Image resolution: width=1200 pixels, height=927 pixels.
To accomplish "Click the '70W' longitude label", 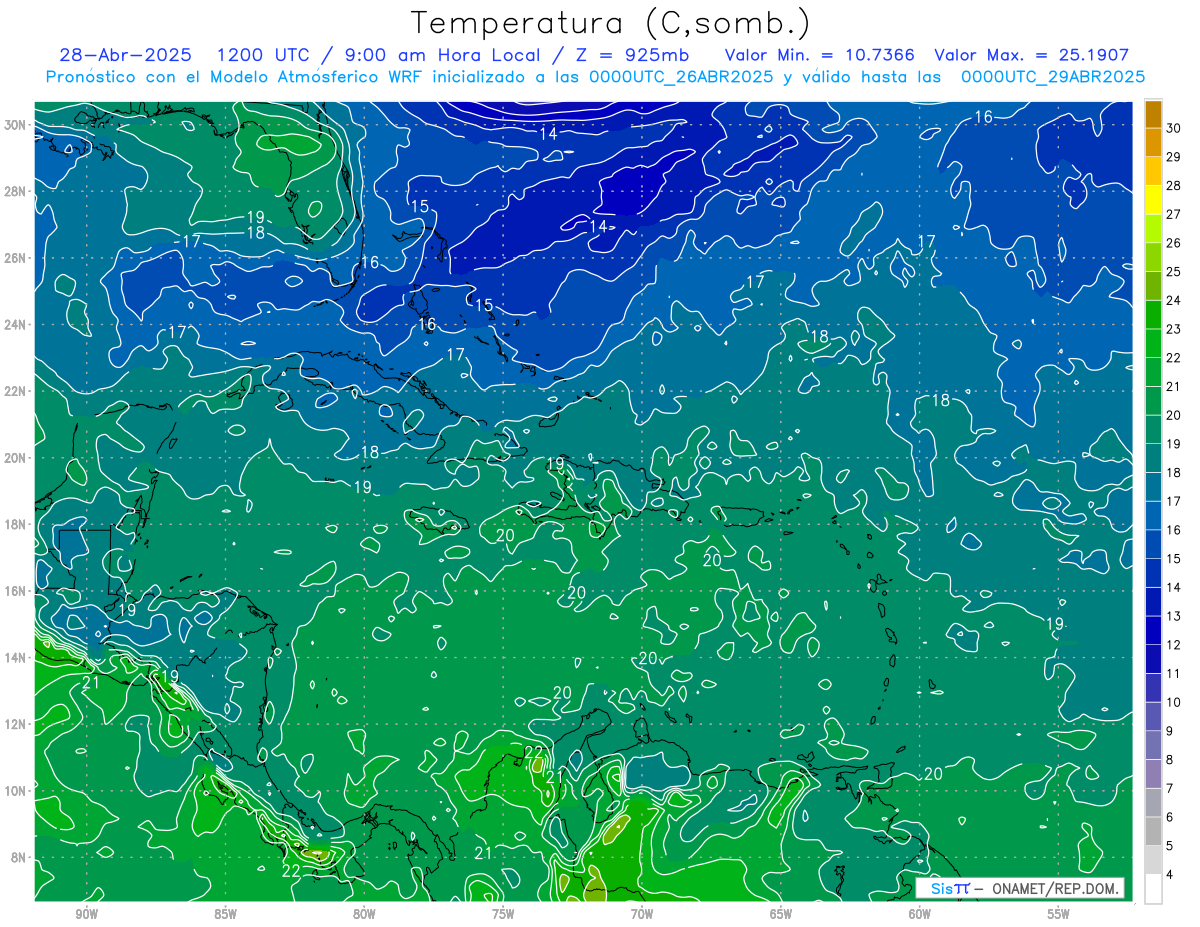I will point(642,914).
